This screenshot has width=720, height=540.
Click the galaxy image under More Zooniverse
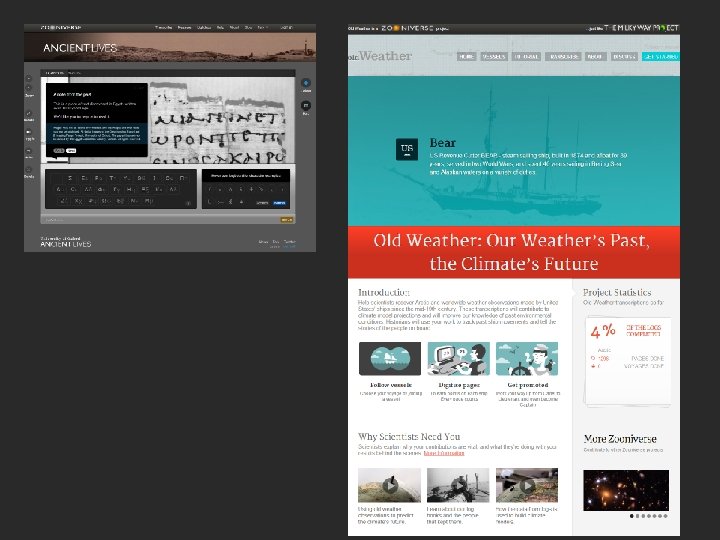[x=626, y=490]
